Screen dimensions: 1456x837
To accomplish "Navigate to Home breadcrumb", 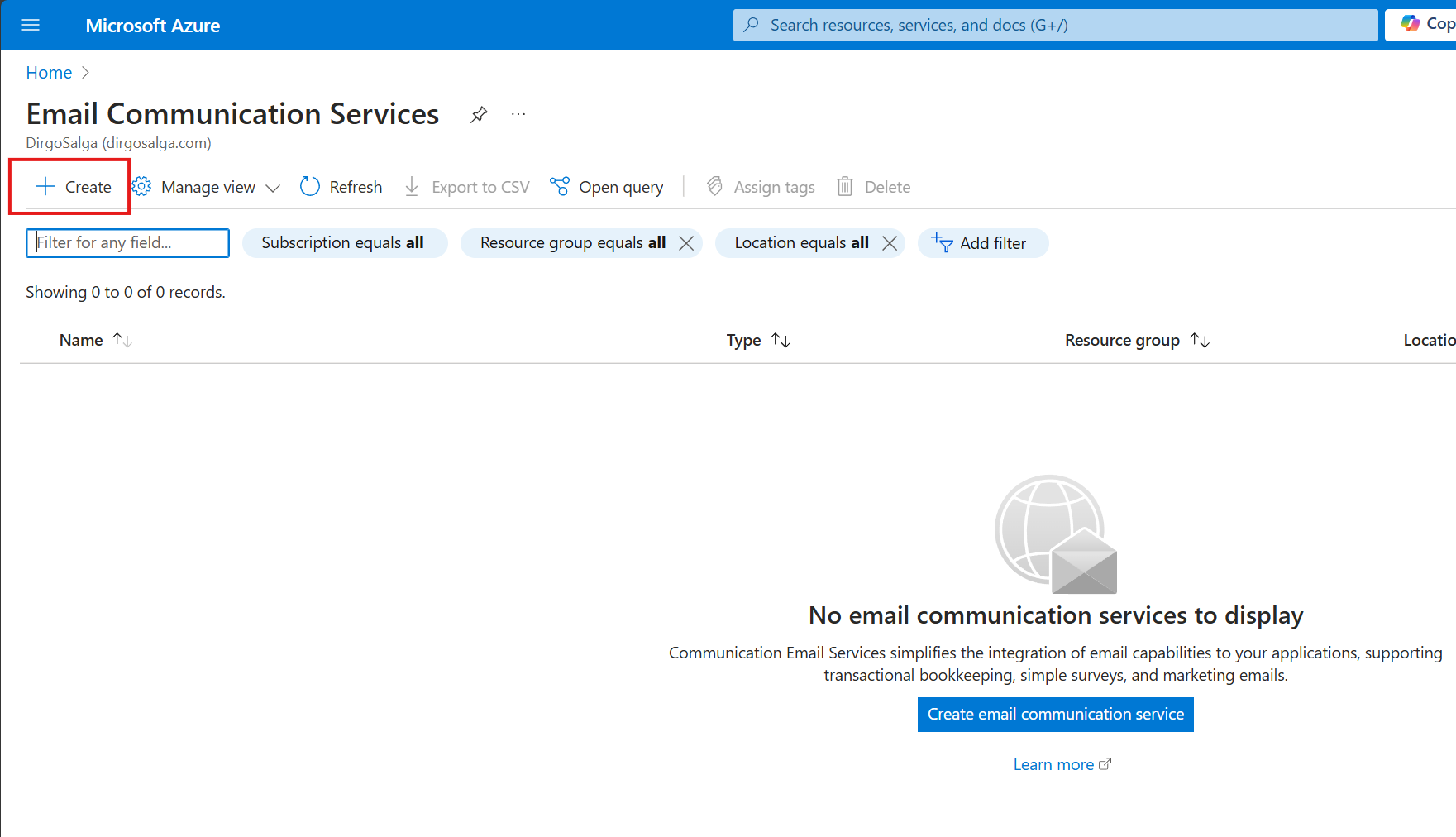I will tap(49, 73).
